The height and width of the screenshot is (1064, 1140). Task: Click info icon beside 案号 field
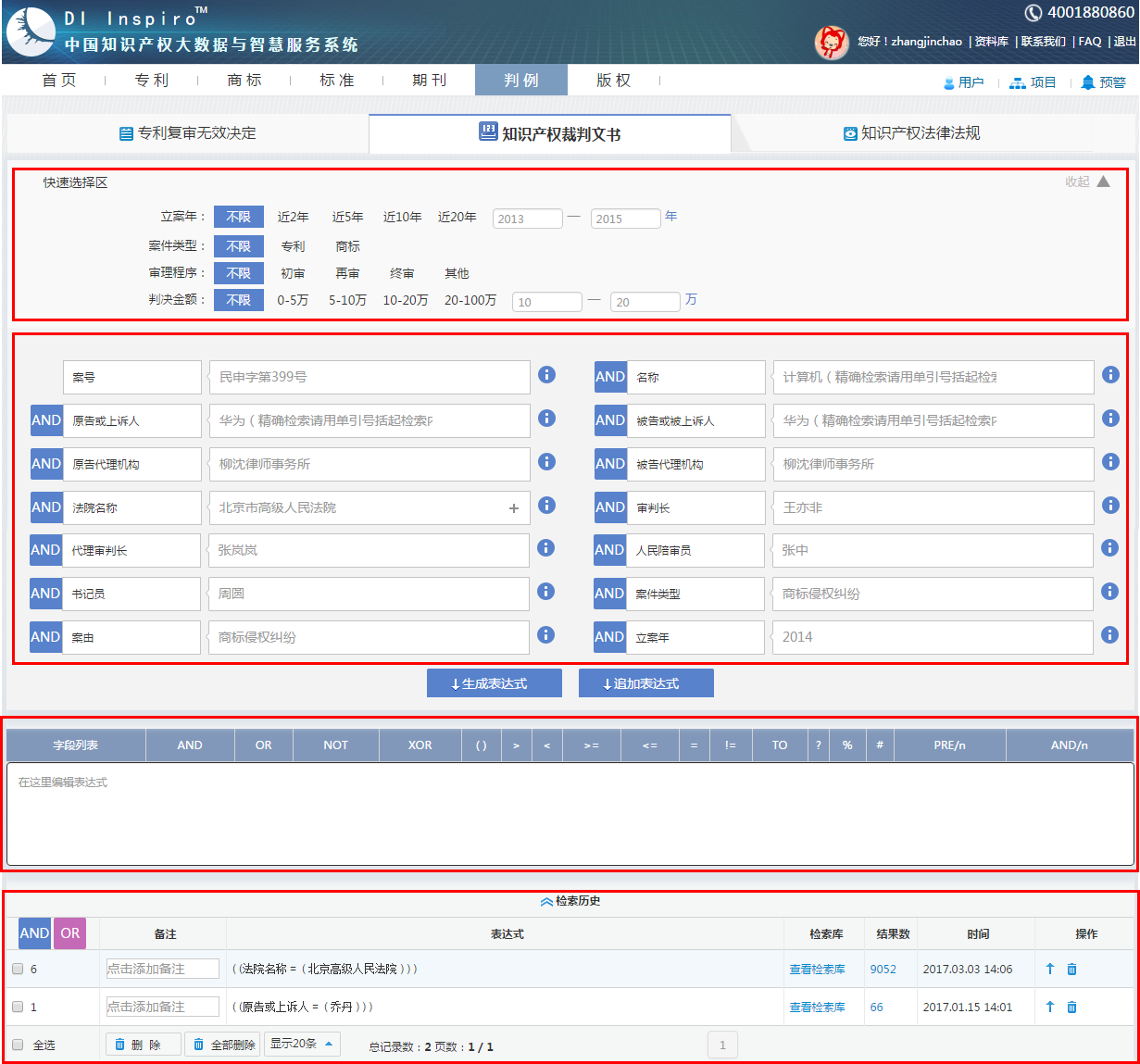(x=547, y=375)
